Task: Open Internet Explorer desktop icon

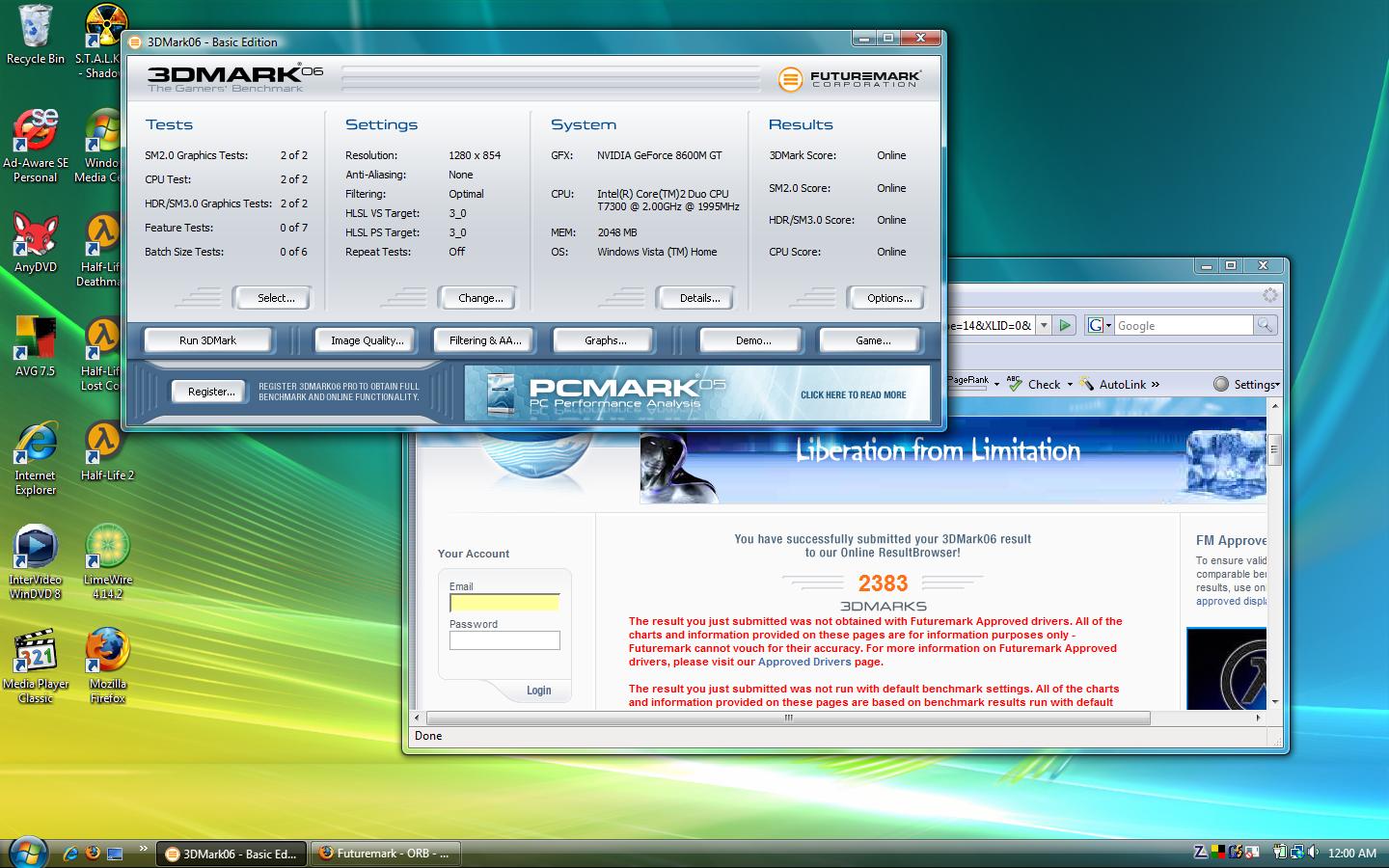Action: click(36, 459)
